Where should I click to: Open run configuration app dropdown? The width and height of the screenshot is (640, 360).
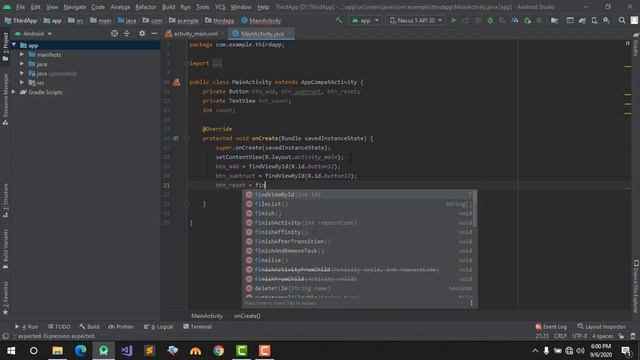coord(365,20)
